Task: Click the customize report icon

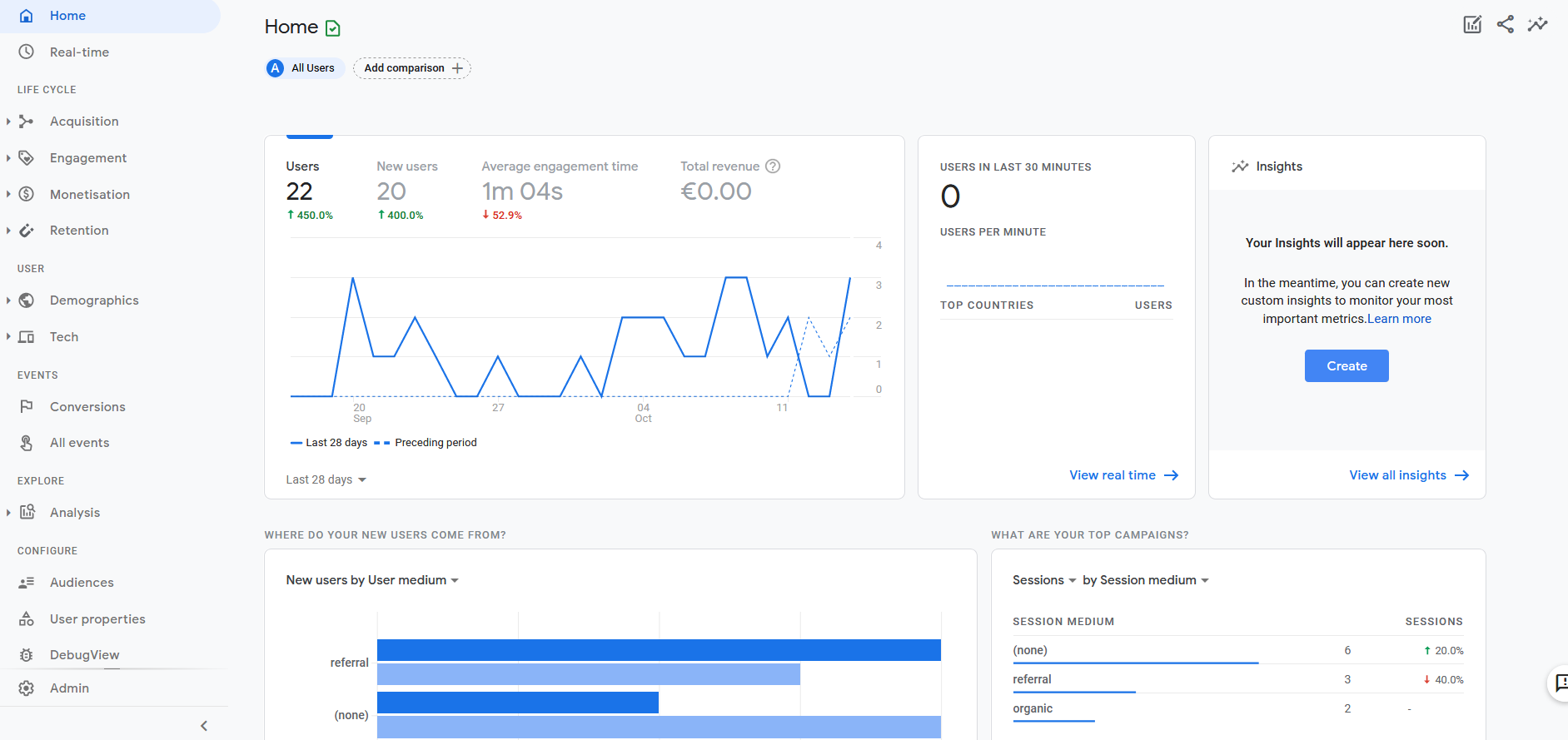Action: [x=1472, y=24]
